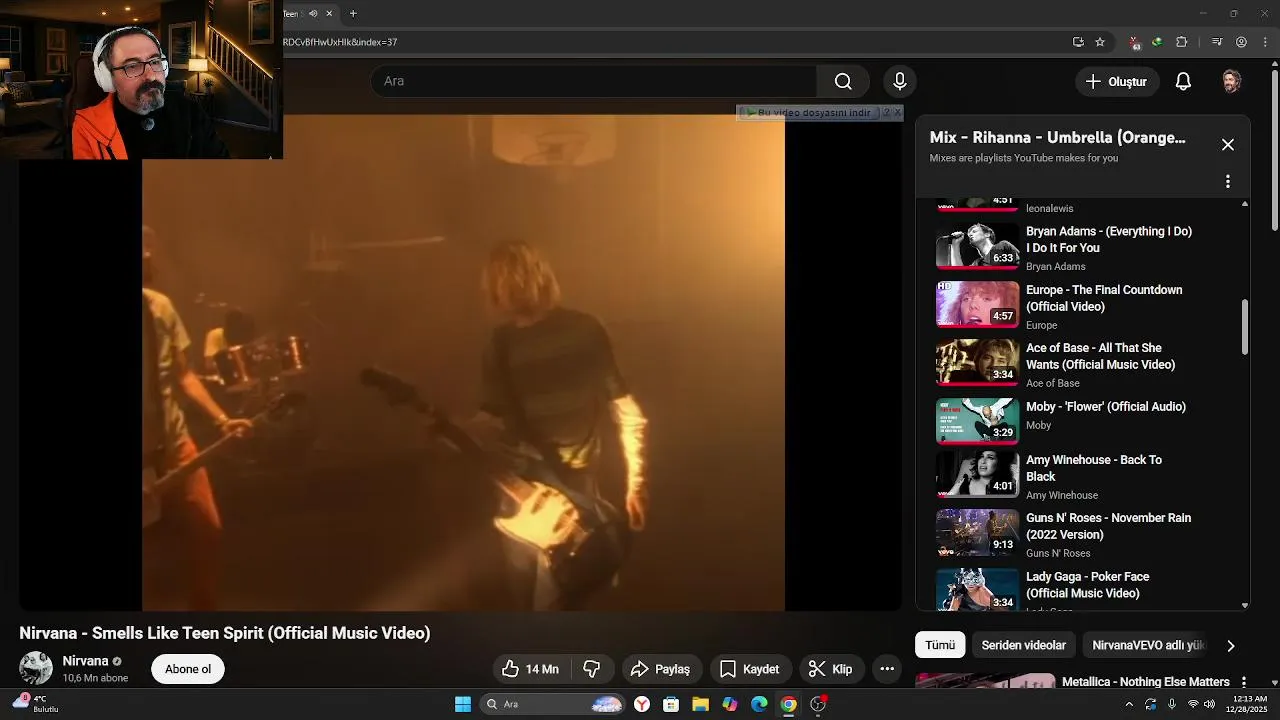Image resolution: width=1280 pixels, height=720 pixels.
Task: Close the Mix playlist panel
Action: (x=1228, y=145)
